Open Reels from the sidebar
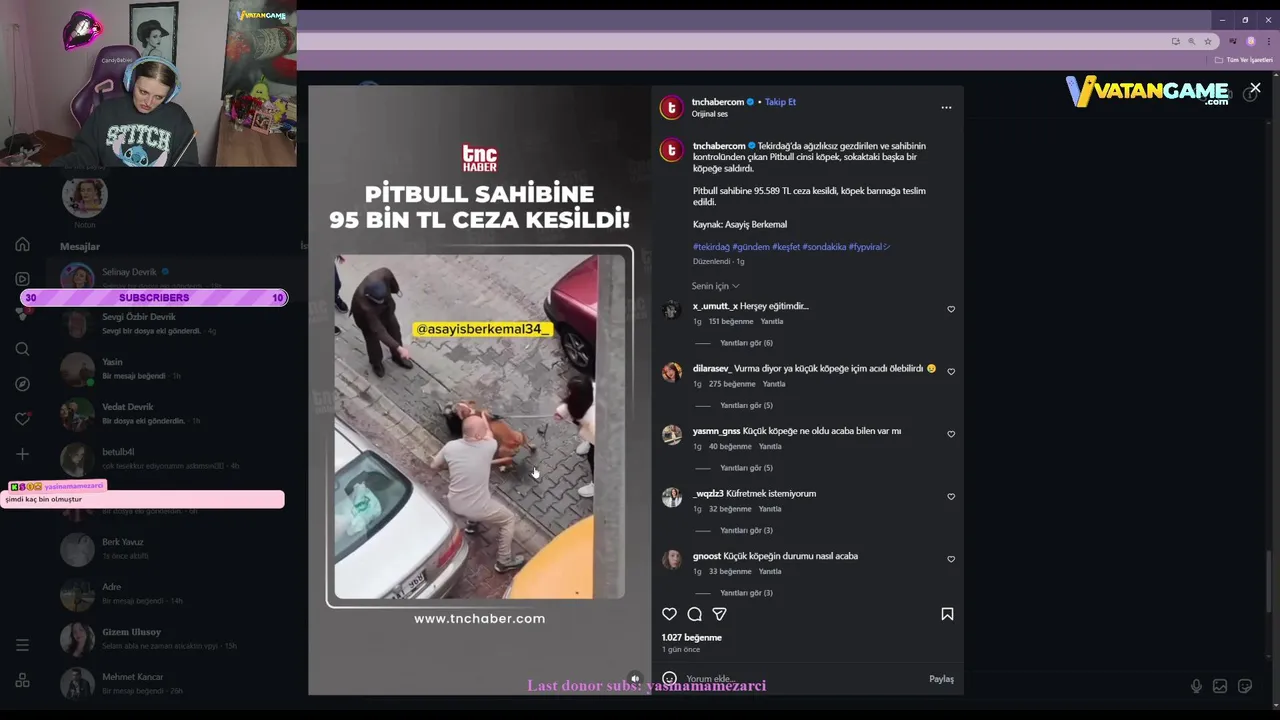The height and width of the screenshot is (720, 1280). [22, 279]
